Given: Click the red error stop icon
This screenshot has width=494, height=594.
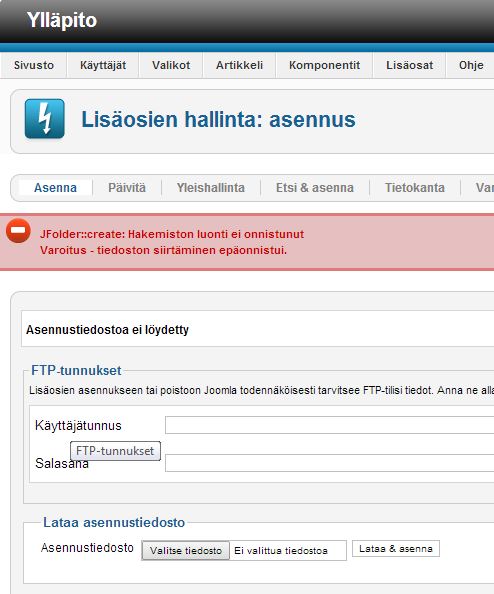Looking at the screenshot, I should pyautogui.click(x=18, y=231).
